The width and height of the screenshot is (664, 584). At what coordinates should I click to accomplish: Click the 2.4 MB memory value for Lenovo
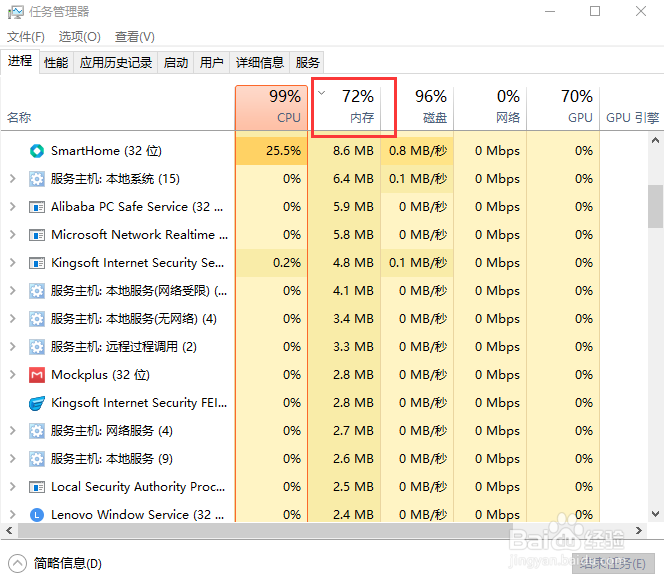pyautogui.click(x=353, y=515)
